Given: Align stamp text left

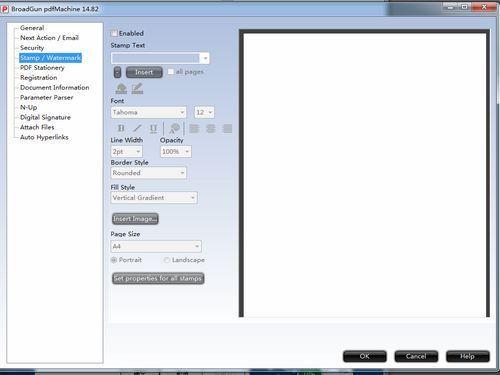Looking at the screenshot, I should click(194, 128).
